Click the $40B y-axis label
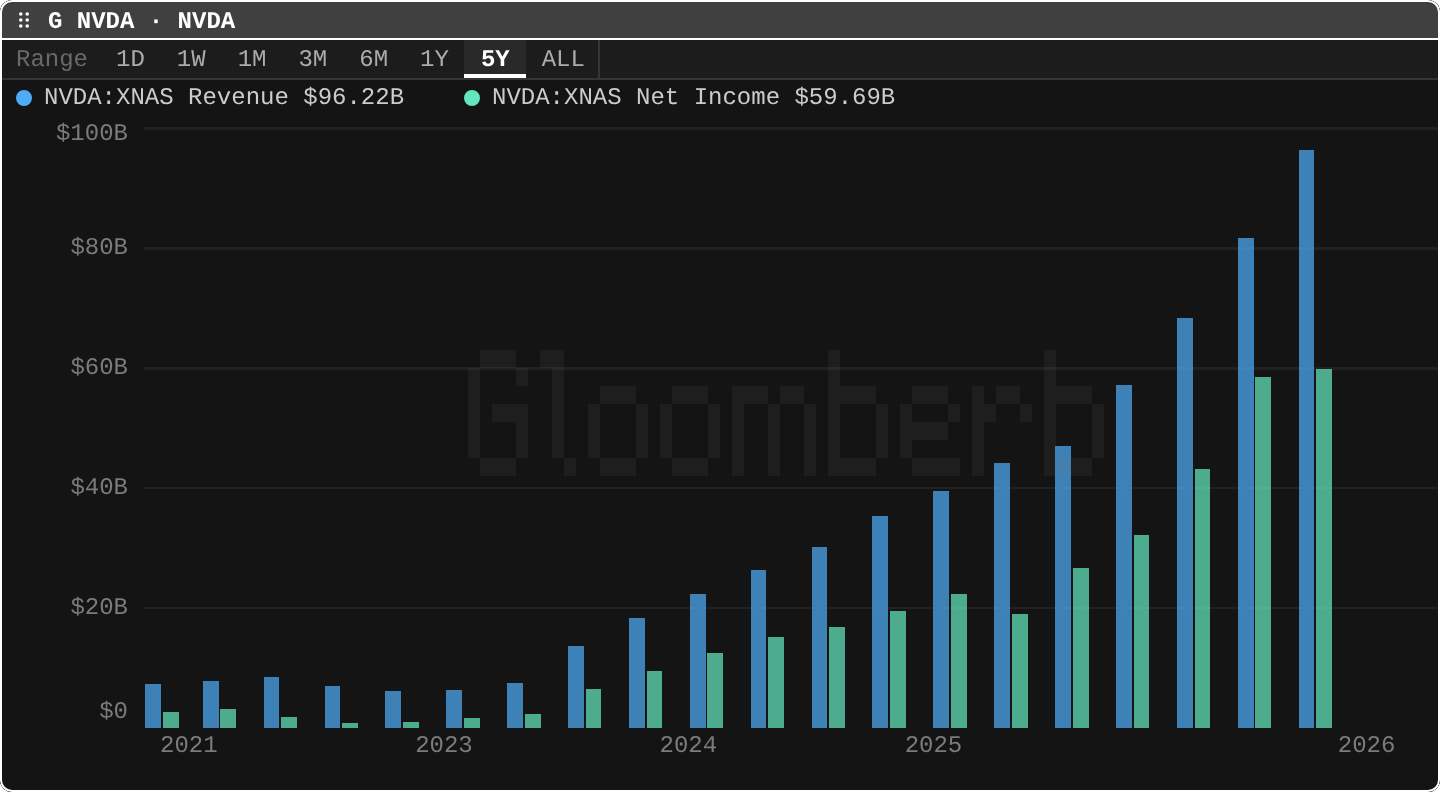Screen dimensions: 1440x792 (98, 487)
